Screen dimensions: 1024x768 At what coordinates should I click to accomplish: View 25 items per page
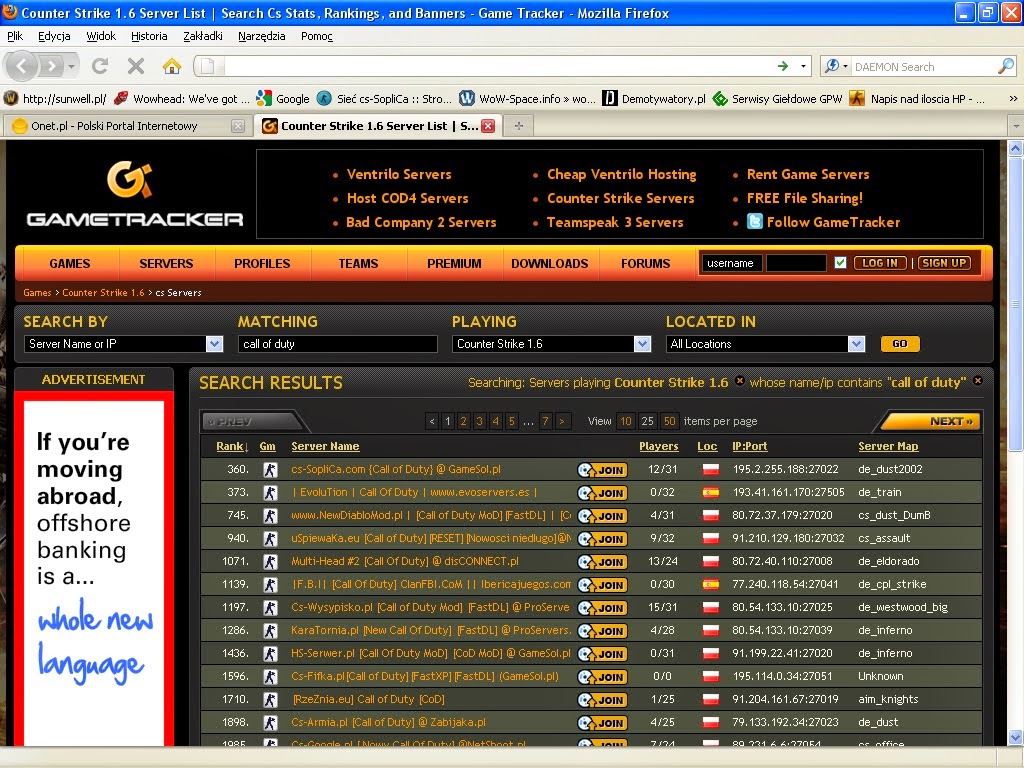(x=647, y=421)
